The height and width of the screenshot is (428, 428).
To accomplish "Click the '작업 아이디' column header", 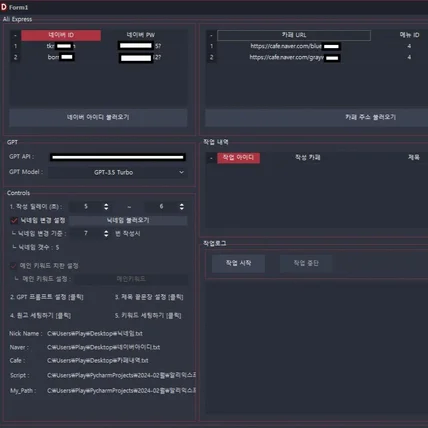I will click(238, 158).
